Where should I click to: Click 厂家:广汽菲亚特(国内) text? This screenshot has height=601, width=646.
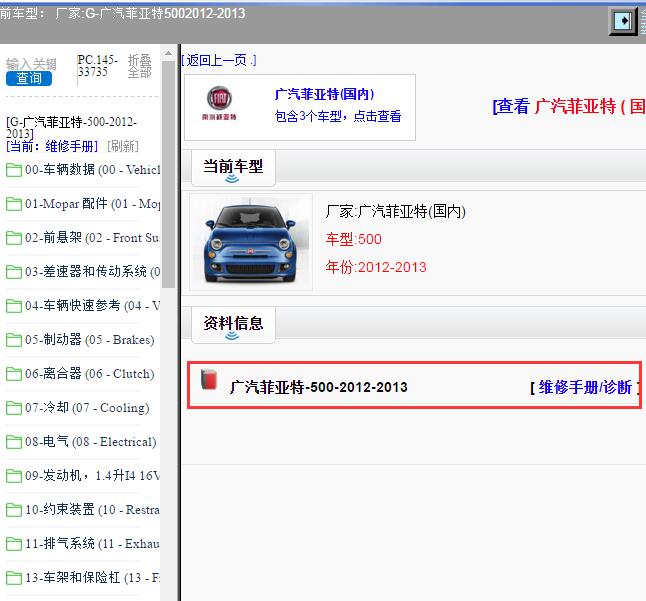pos(396,211)
